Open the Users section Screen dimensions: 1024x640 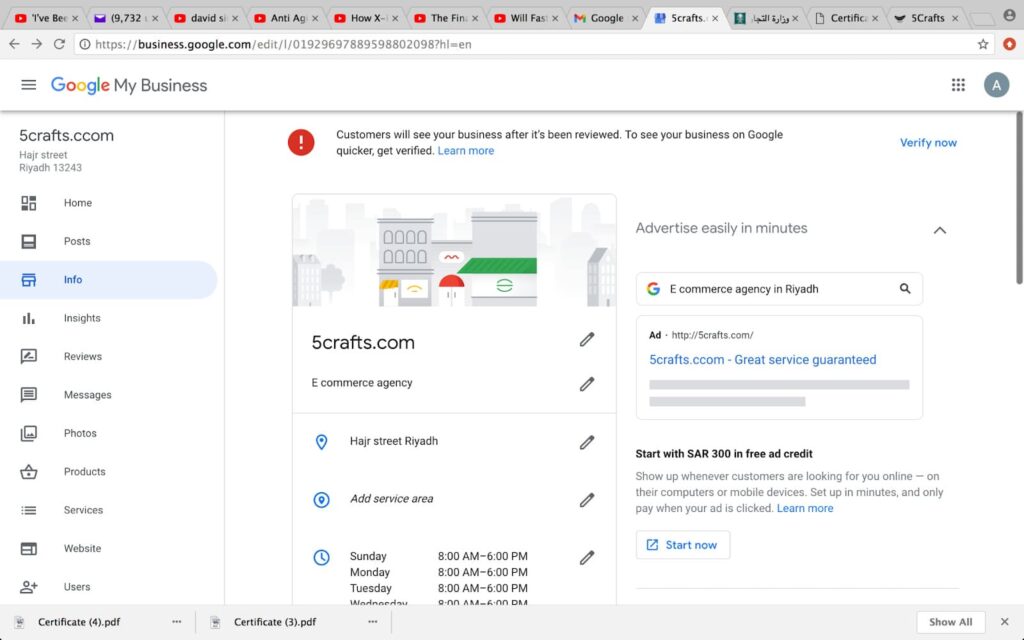point(108,587)
